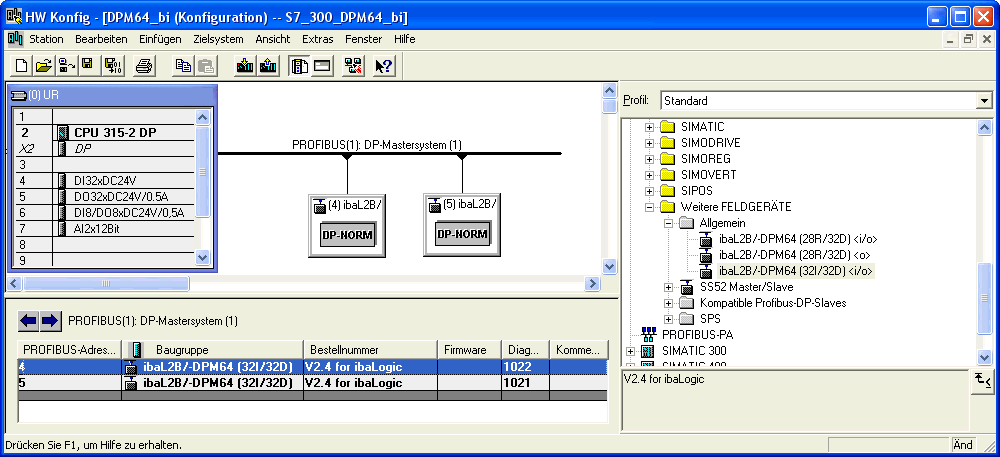Click the Allgemein folder in the catalog
This screenshot has width=1000, height=457.
coord(723,222)
